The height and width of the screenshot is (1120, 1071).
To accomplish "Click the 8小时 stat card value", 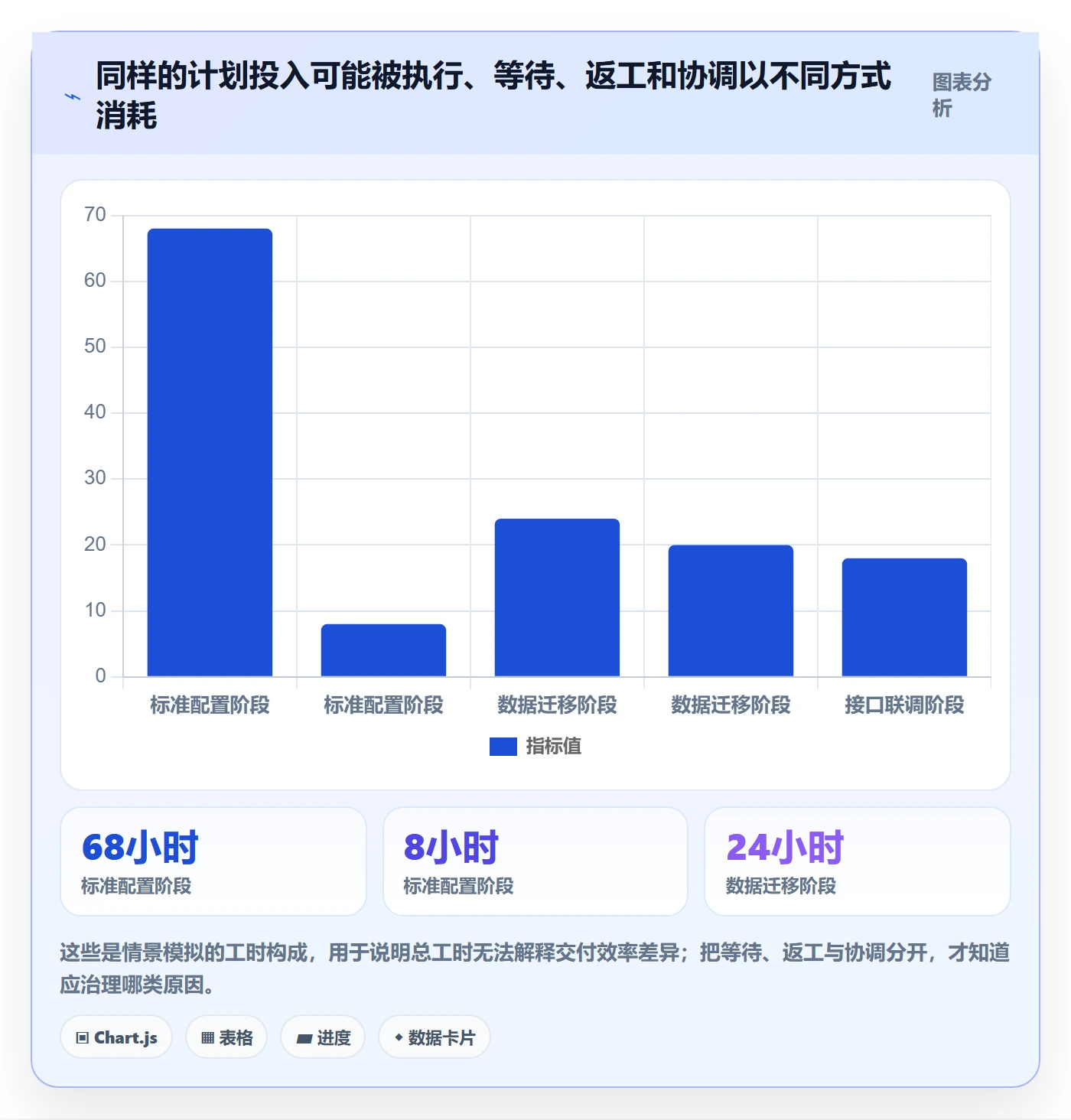I will pos(451,847).
